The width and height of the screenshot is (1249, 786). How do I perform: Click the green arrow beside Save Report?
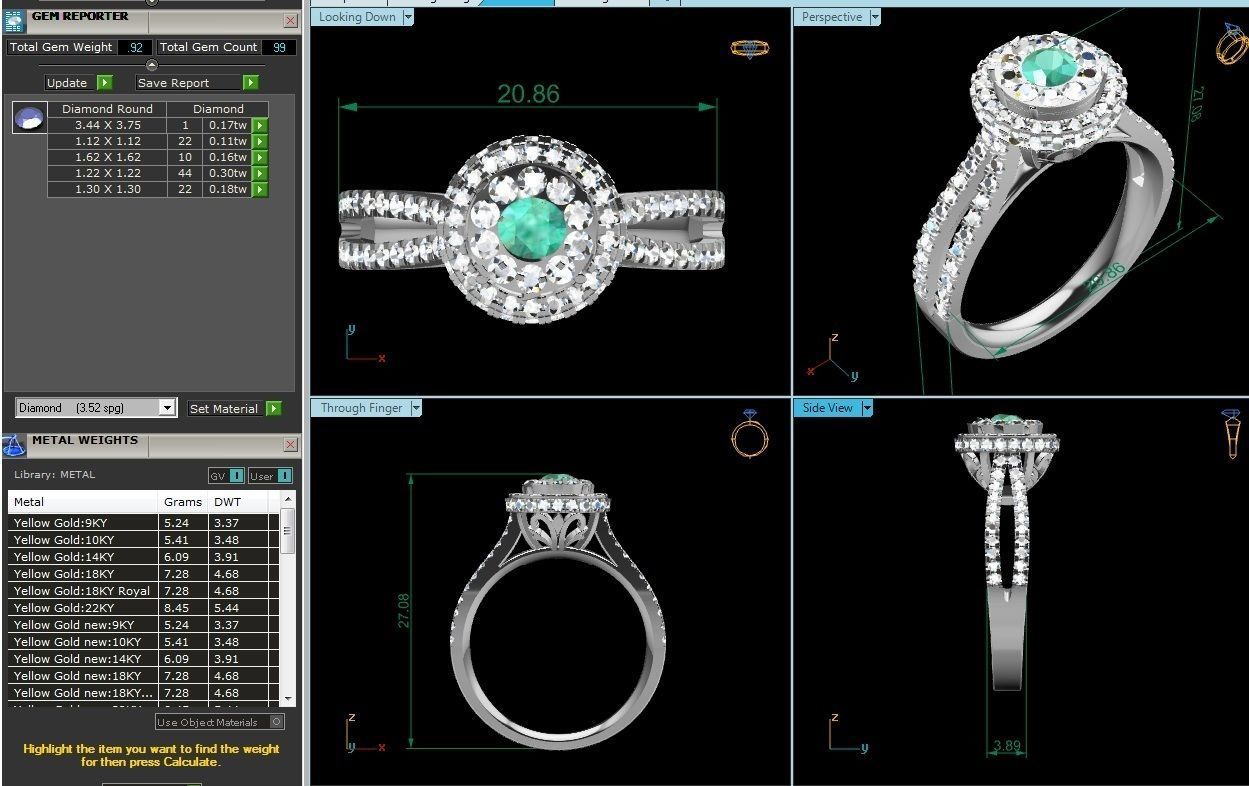(251, 83)
